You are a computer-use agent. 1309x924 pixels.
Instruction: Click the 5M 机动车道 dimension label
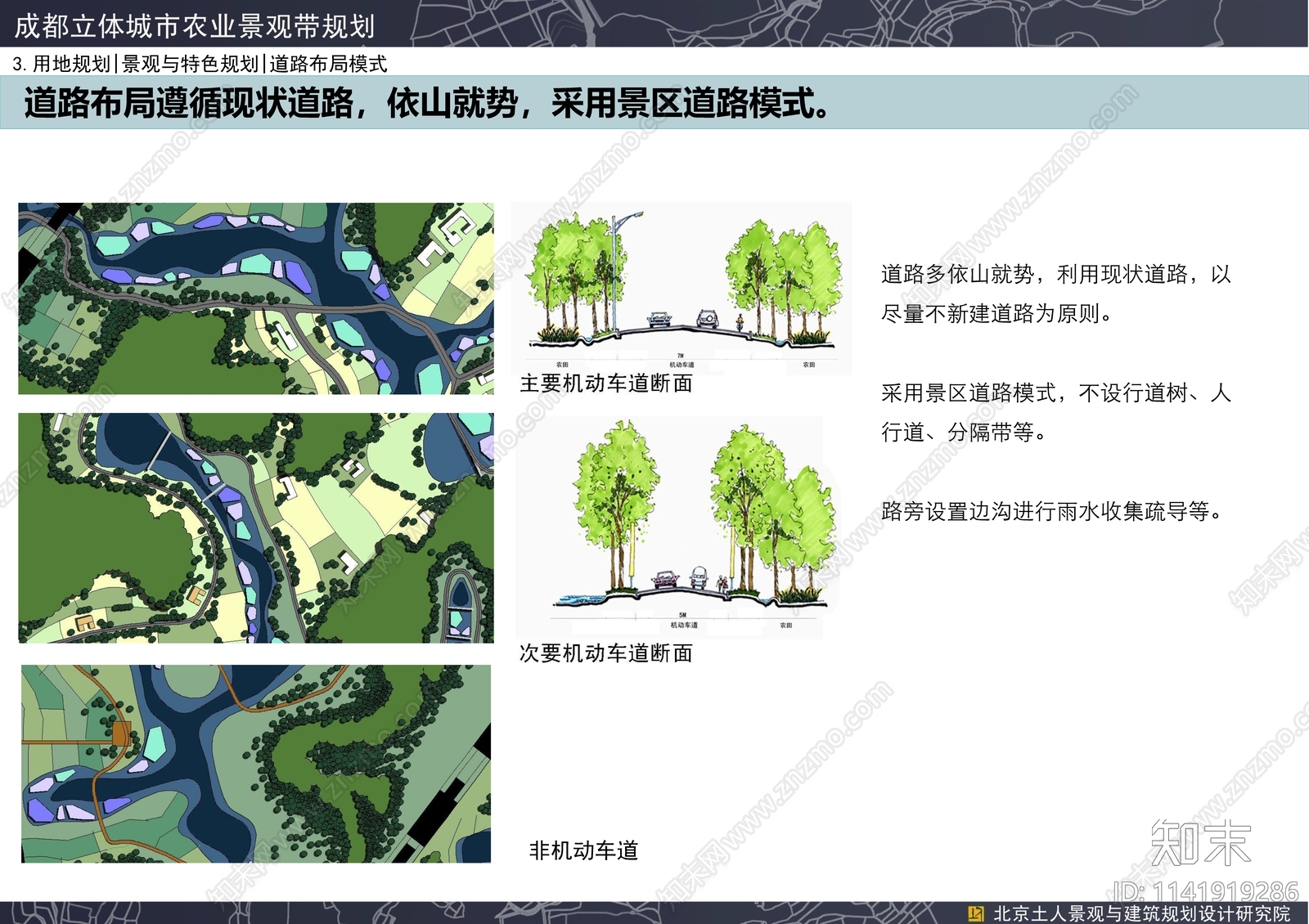(684, 621)
